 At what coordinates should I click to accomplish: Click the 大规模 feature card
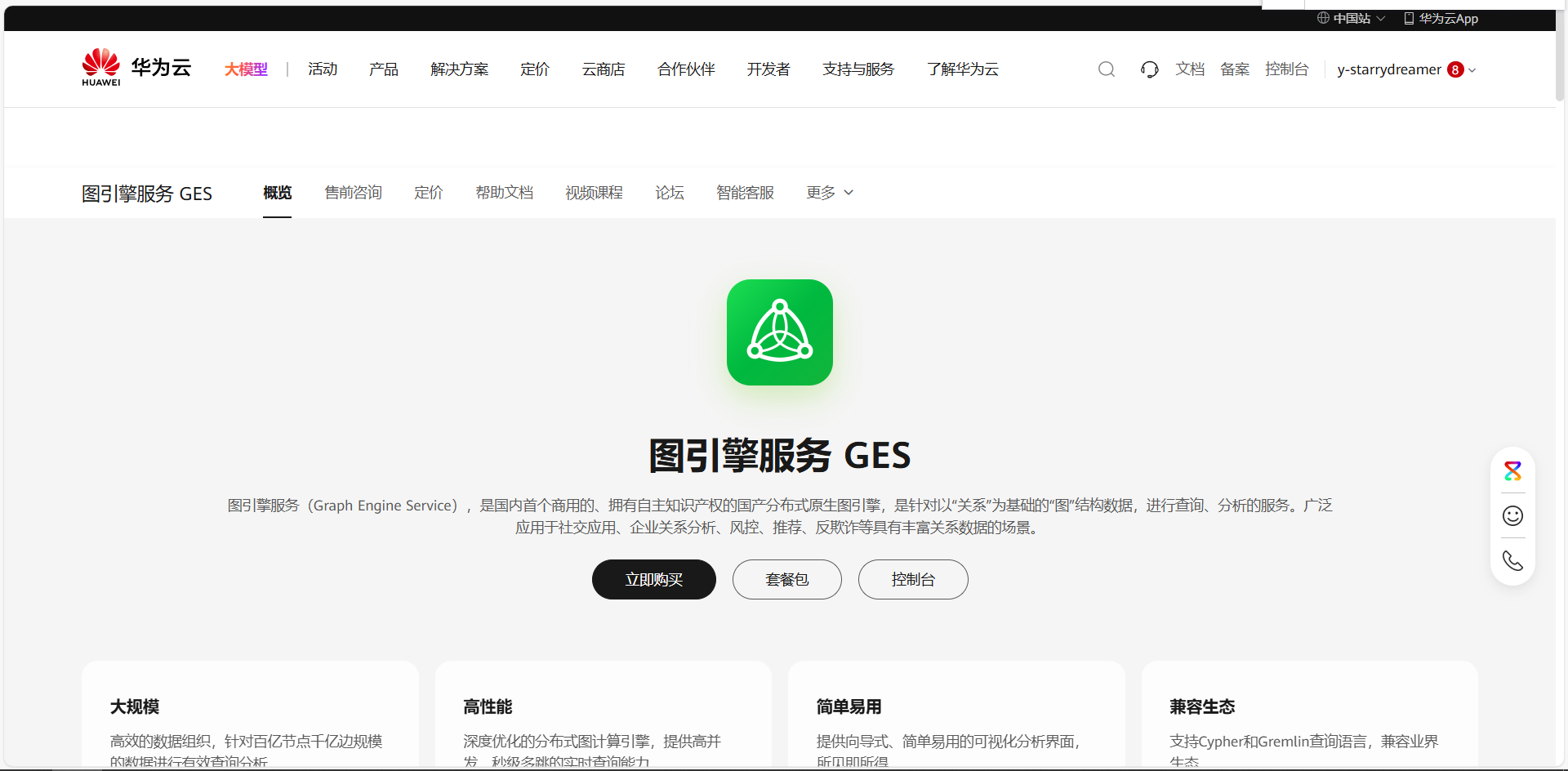tap(250, 715)
